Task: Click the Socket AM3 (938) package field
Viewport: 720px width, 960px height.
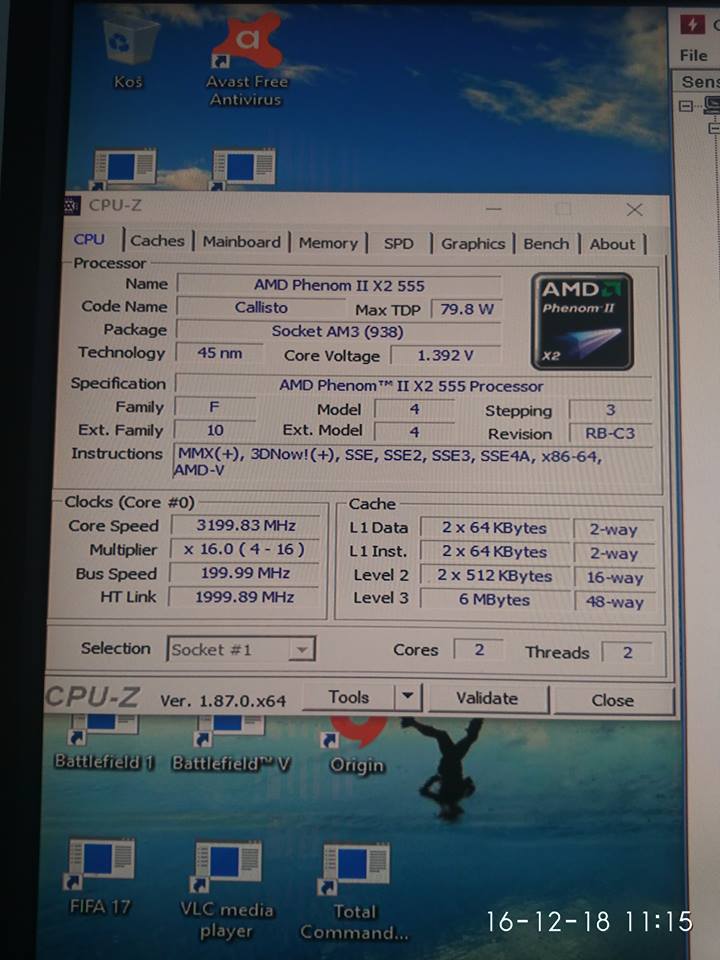Action: click(x=338, y=331)
